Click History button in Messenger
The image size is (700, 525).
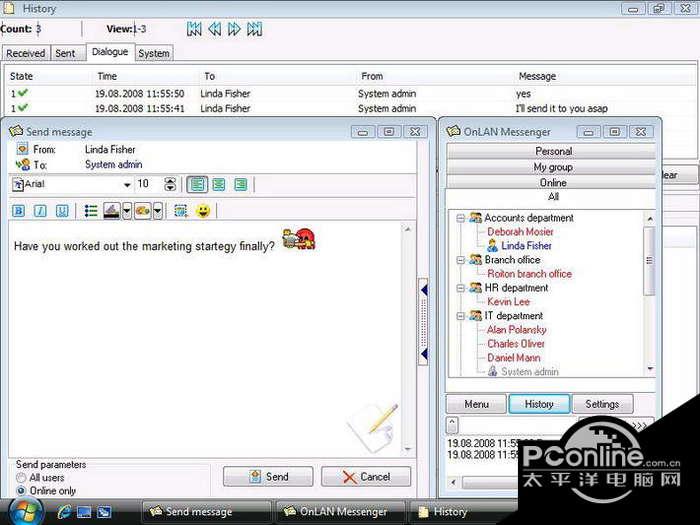(539, 404)
